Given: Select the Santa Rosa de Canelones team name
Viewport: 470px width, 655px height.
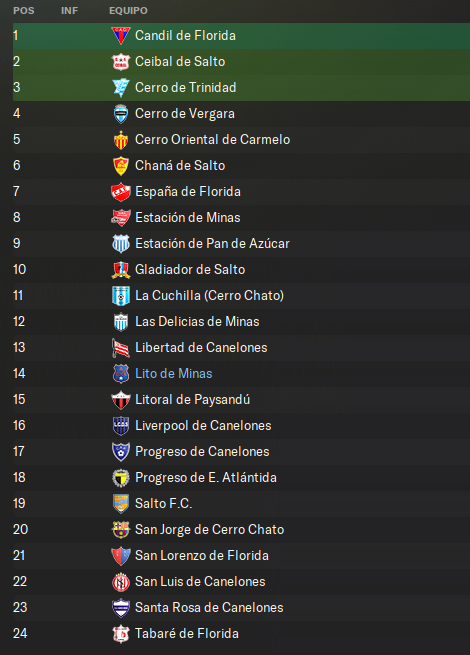Looking at the screenshot, I should click(209, 607).
